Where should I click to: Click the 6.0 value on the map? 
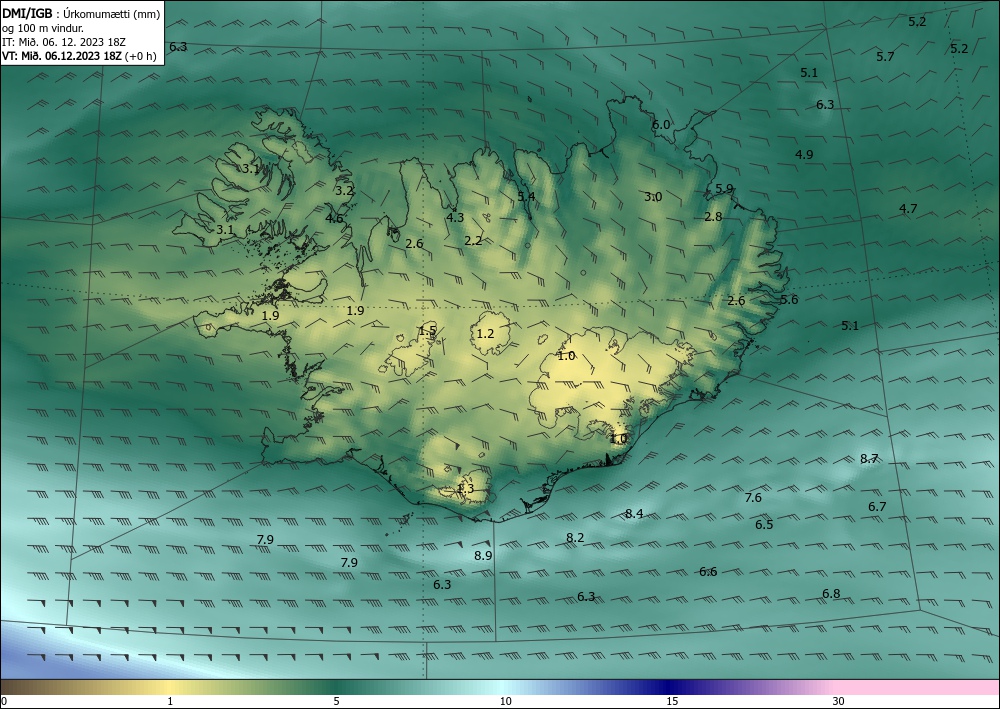tap(661, 124)
